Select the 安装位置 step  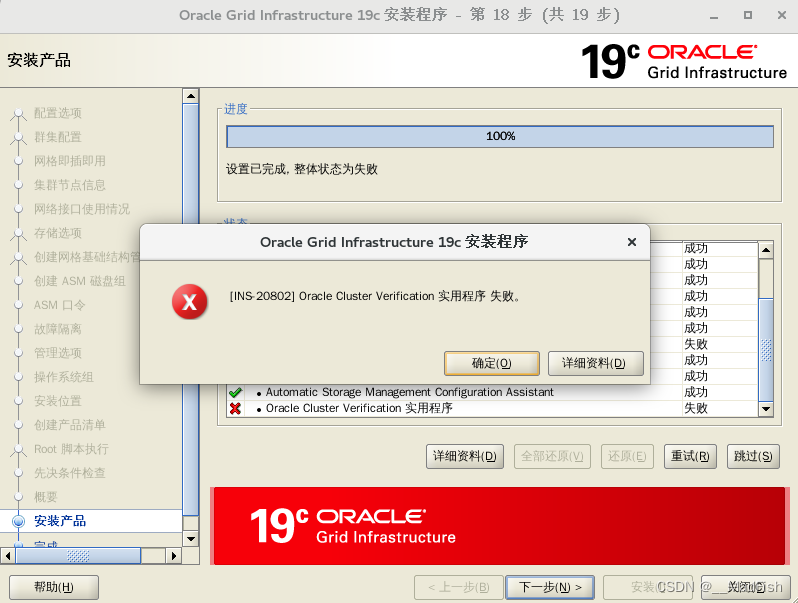click(x=58, y=401)
